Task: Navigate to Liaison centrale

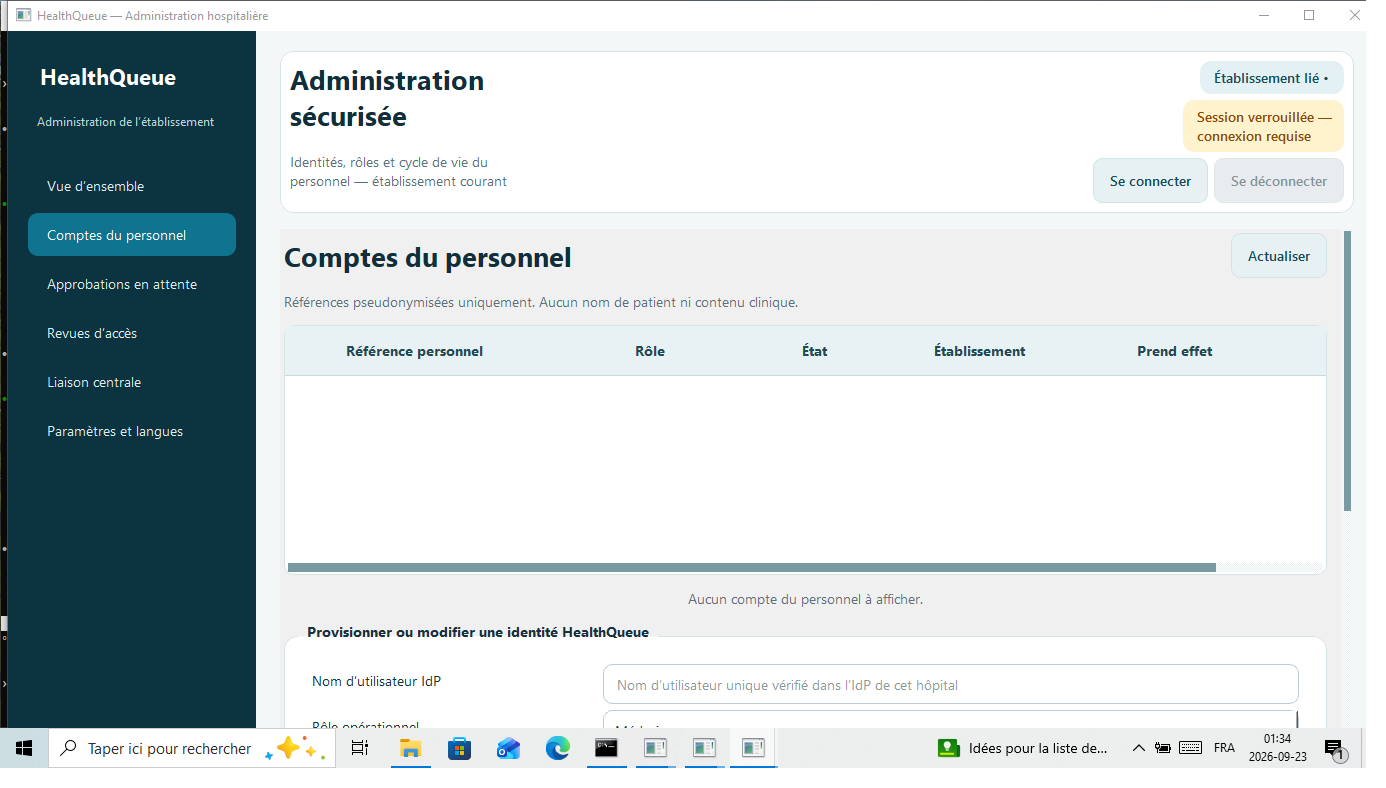Action: [x=132, y=382]
